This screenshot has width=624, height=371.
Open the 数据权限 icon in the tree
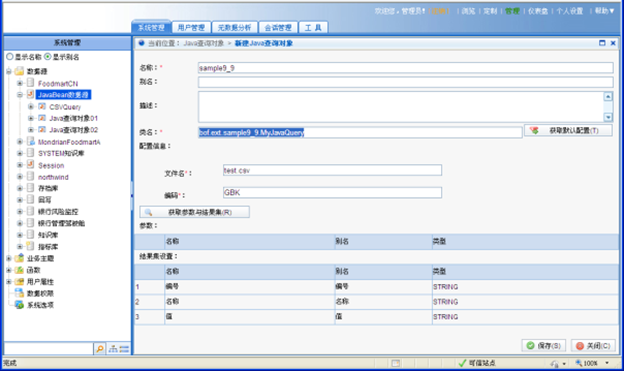19,293
